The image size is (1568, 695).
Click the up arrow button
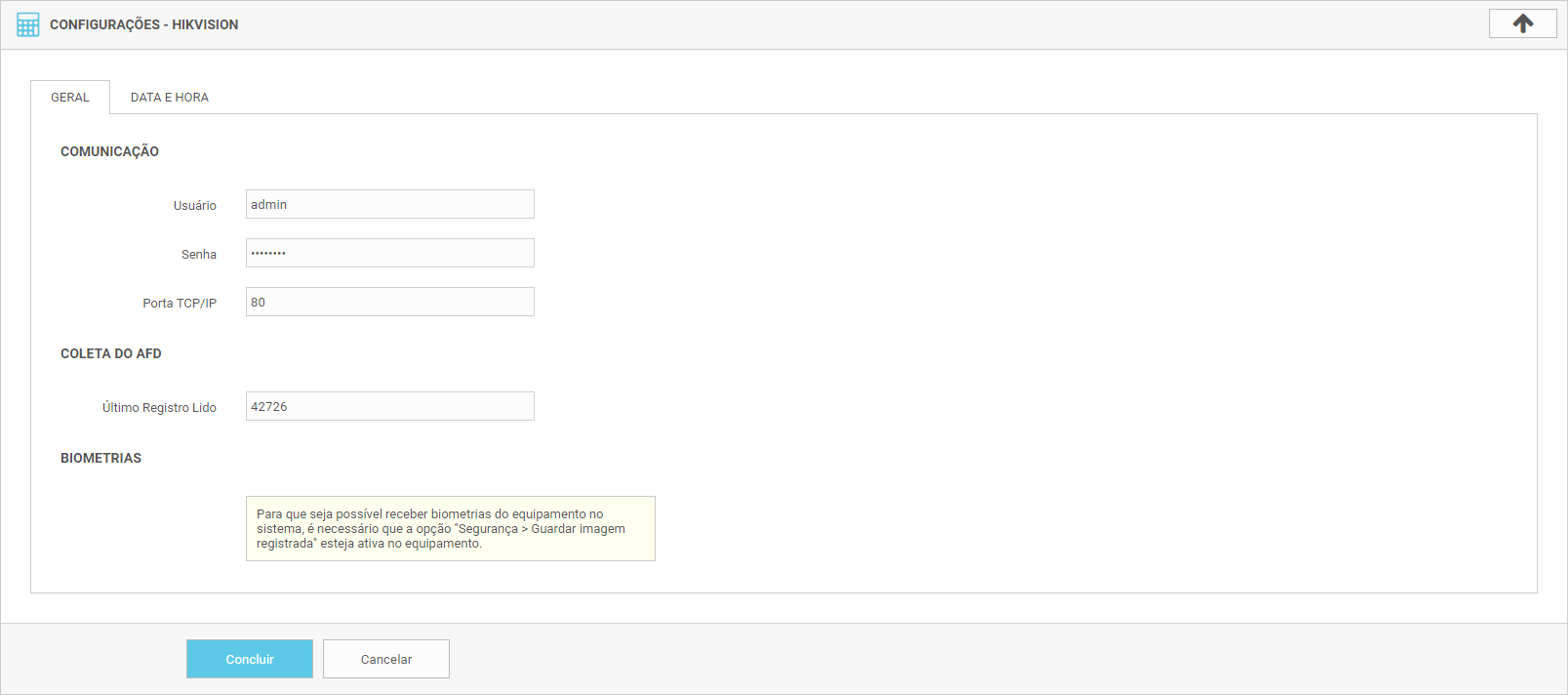[x=1522, y=23]
